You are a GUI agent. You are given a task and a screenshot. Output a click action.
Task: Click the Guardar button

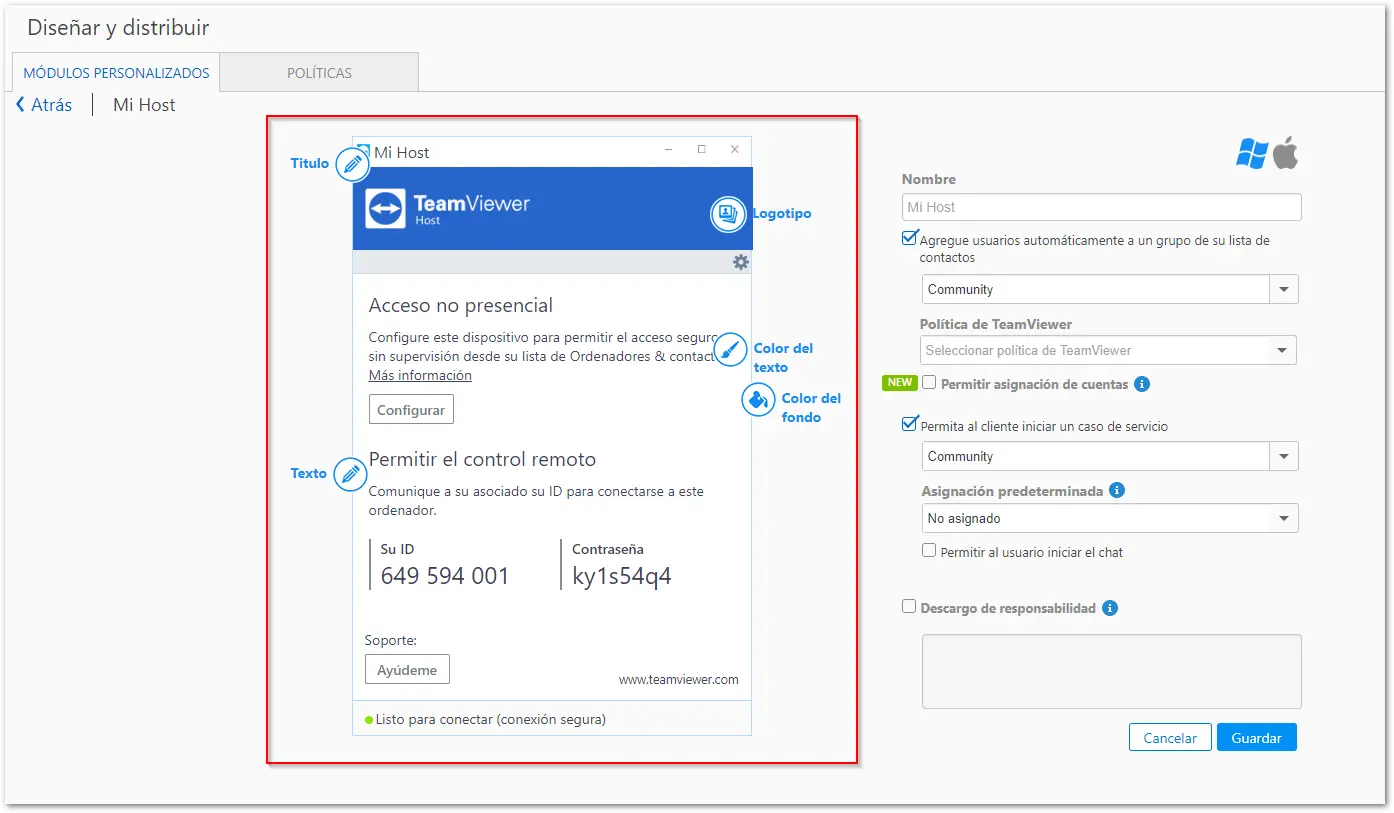[1257, 738]
